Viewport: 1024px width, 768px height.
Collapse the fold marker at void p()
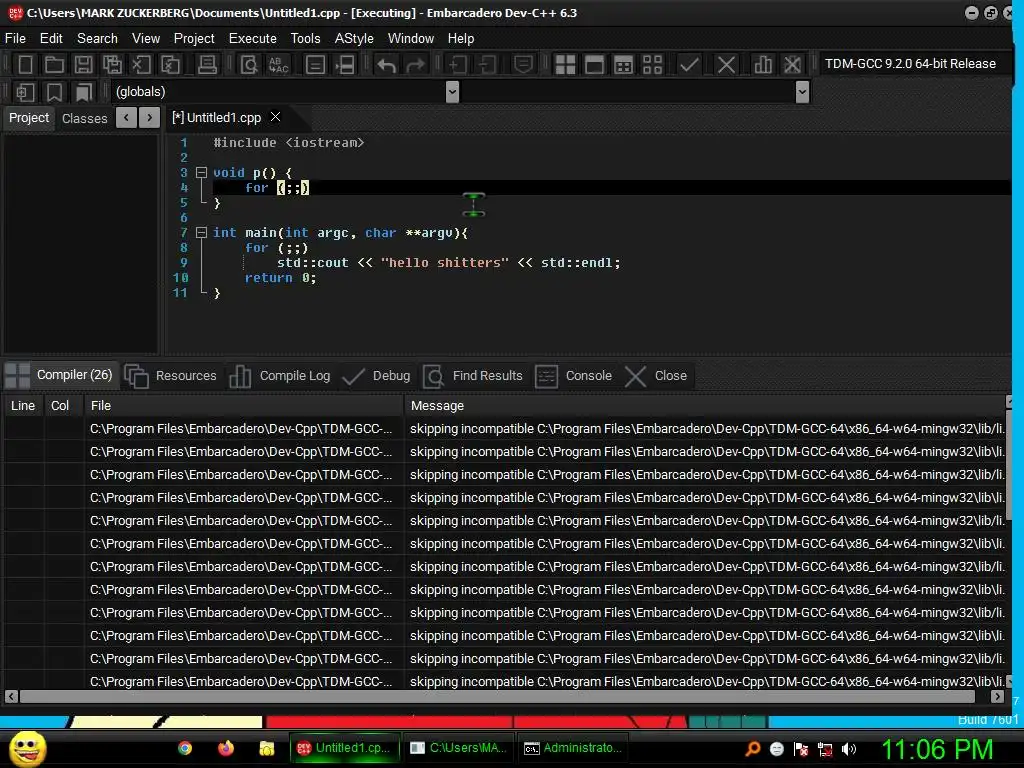click(202, 172)
